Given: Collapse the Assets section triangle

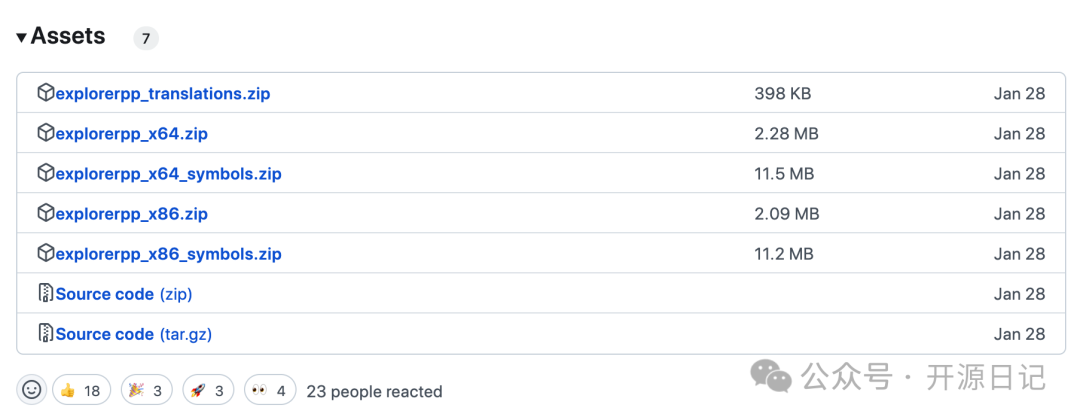Looking at the screenshot, I should pyautogui.click(x=22, y=36).
